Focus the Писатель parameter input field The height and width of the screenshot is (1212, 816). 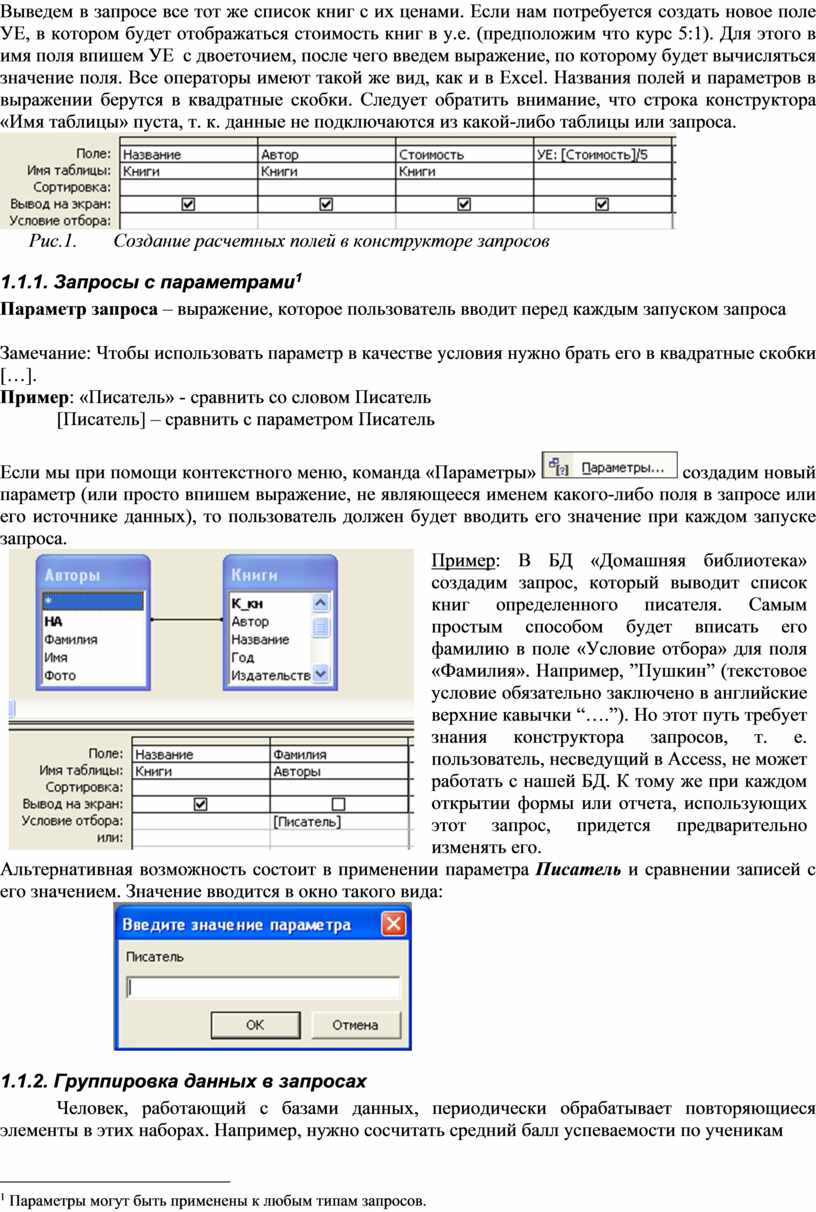[263, 988]
